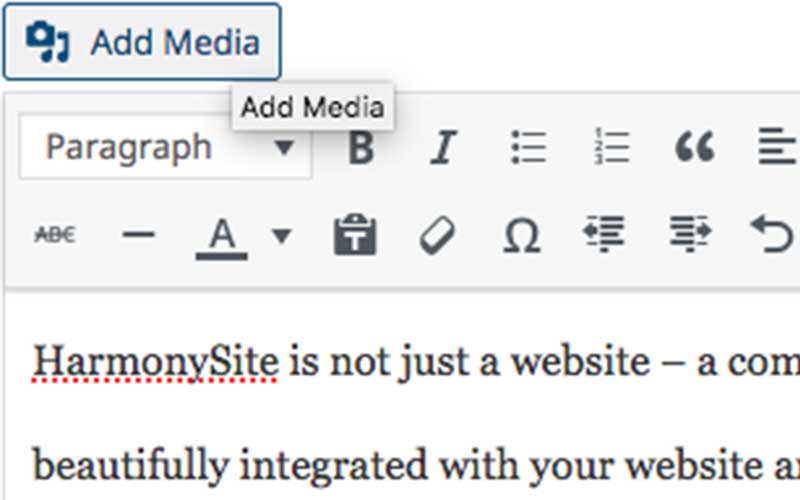Image resolution: width=800 pixels, height=500 pixels.
Task: Apply blockquote formatting
Action: (x=694, y=148)
